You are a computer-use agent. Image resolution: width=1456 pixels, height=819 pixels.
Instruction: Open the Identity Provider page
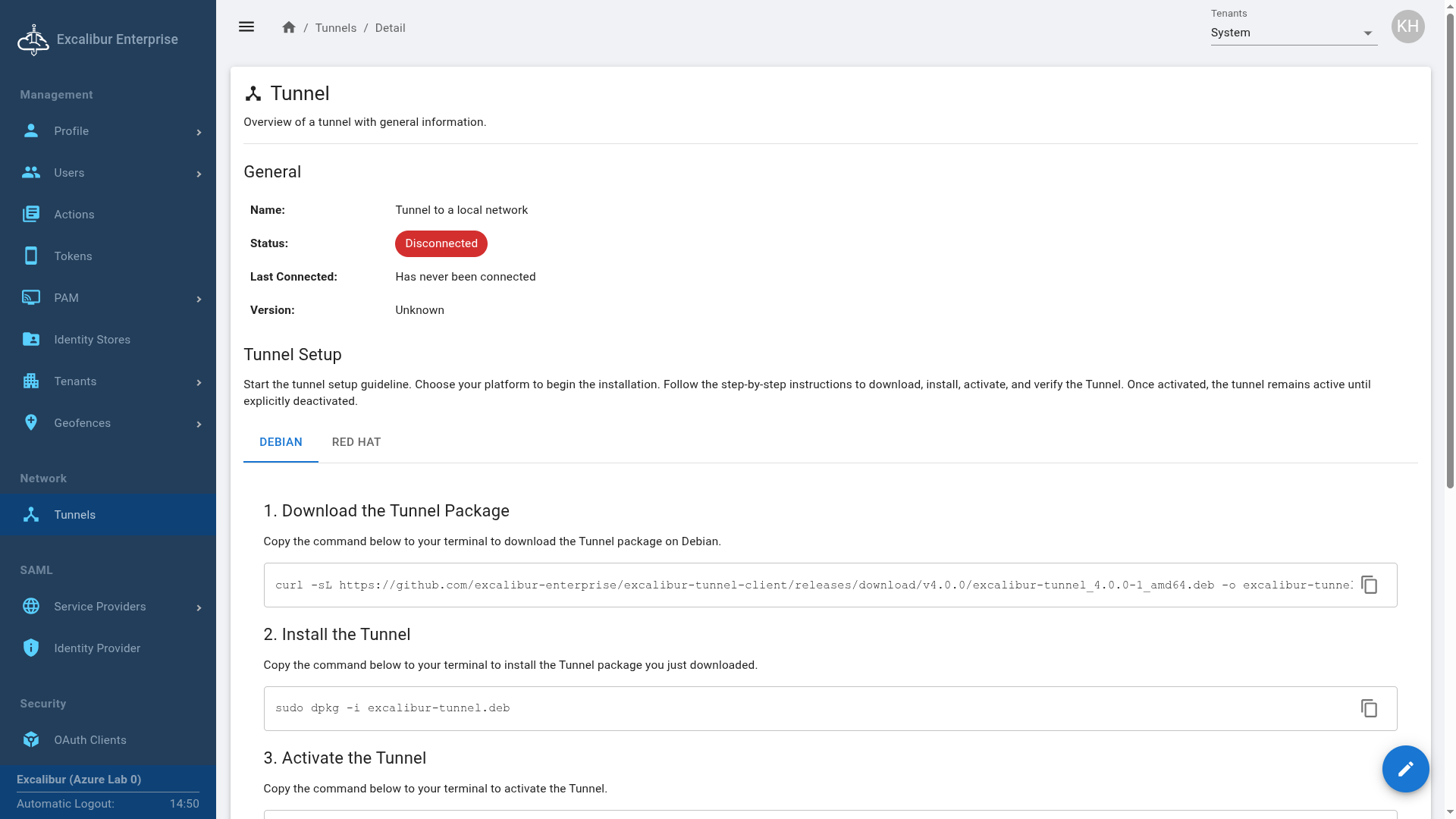pos(97,648)
